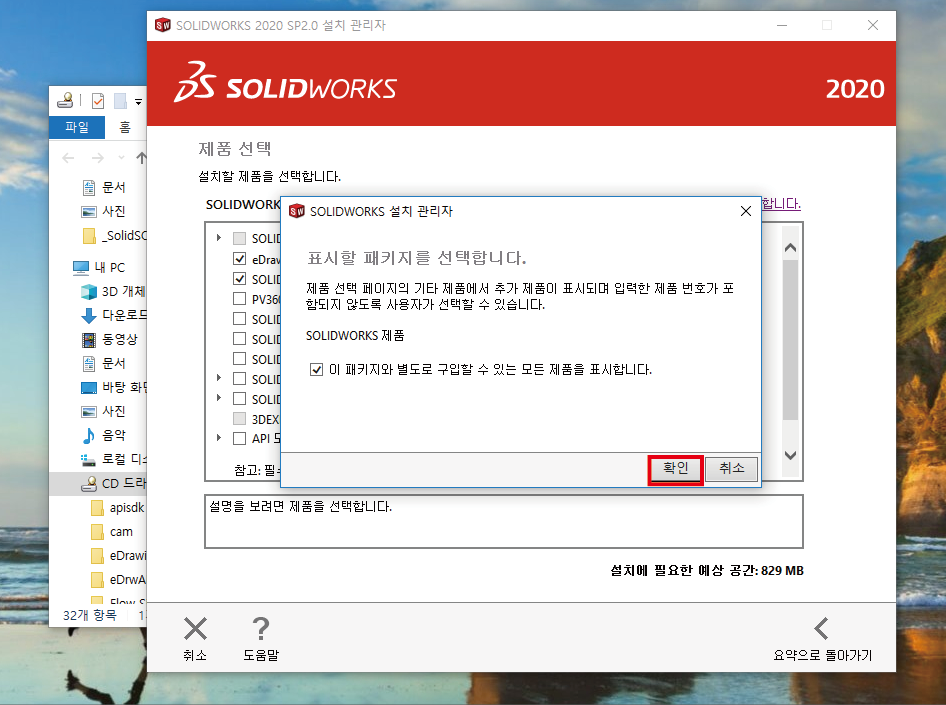Image resolution: width=946 pixels, height=705 pixels.
Task: Select 다운로드 in Explorer navigation pane
Action: click(x=113, y=315)
